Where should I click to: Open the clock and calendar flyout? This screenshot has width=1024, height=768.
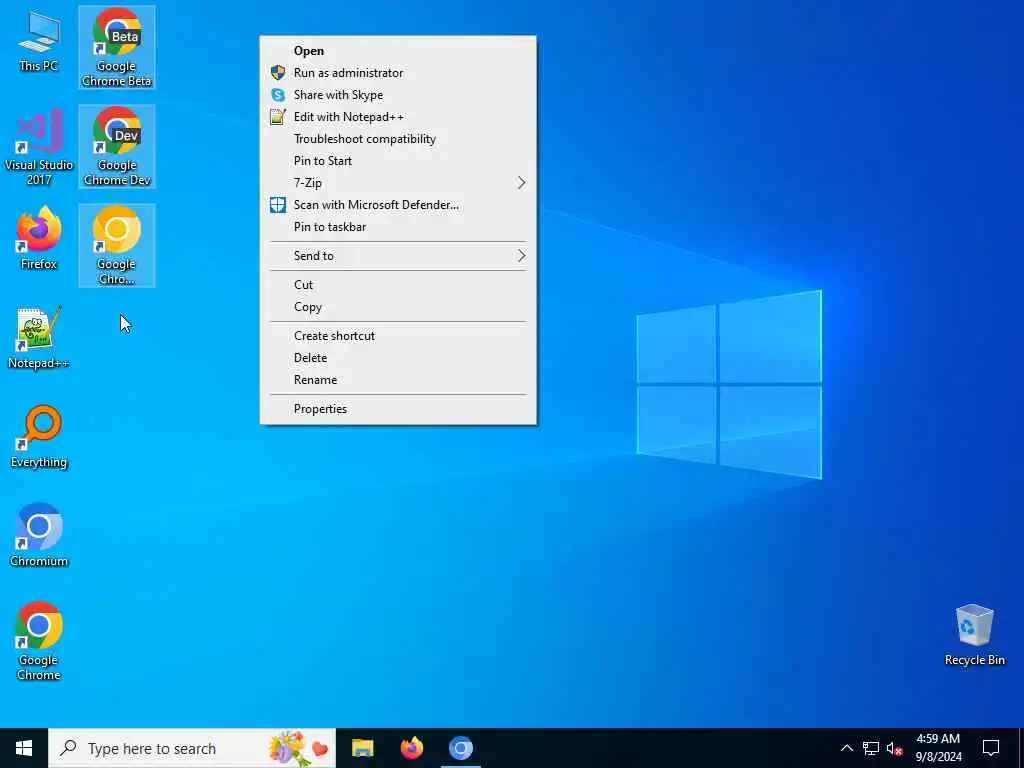pyautogui.click(x=938, y=748)
